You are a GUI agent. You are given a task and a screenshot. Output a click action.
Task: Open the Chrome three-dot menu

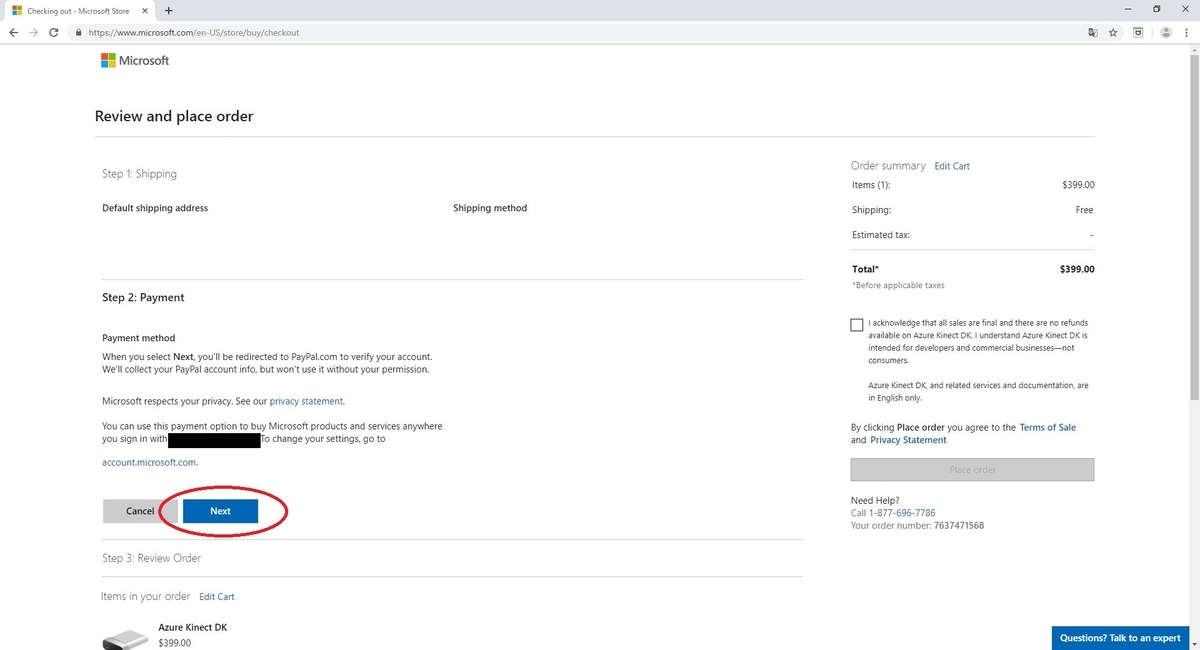1186,32
